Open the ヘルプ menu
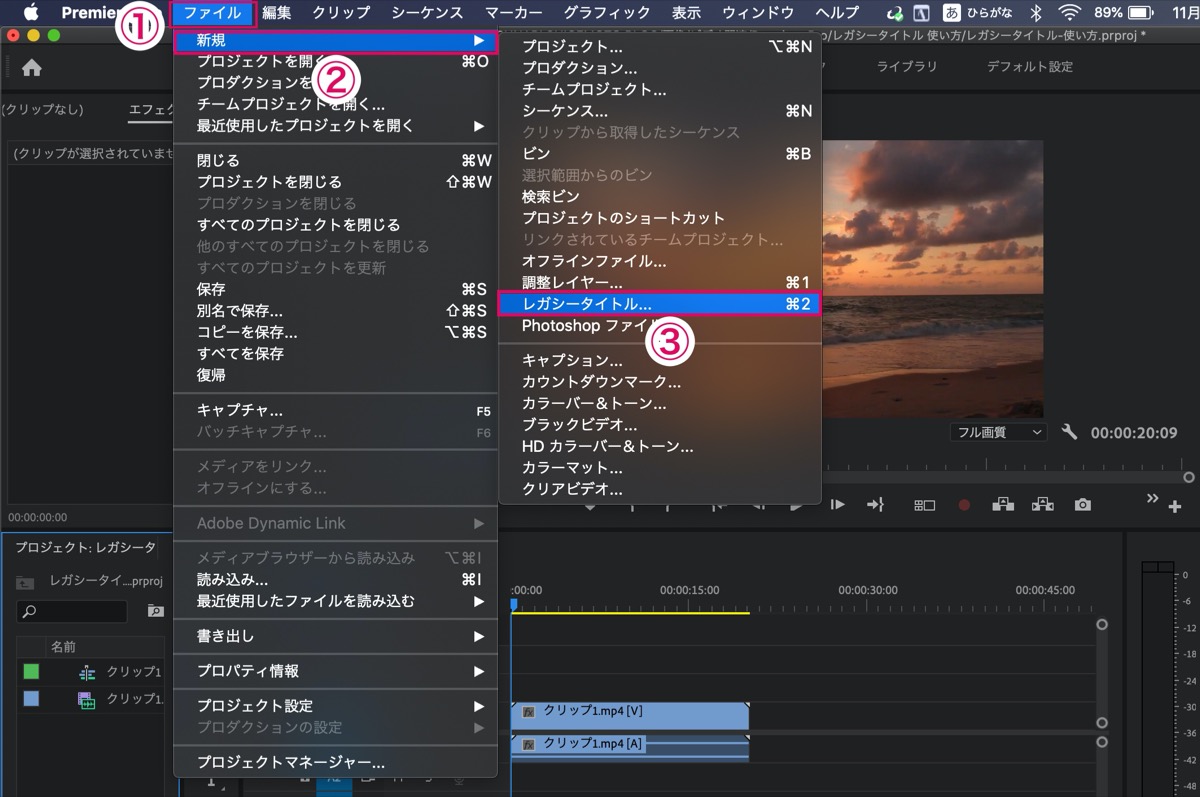 tap(837, 13)
